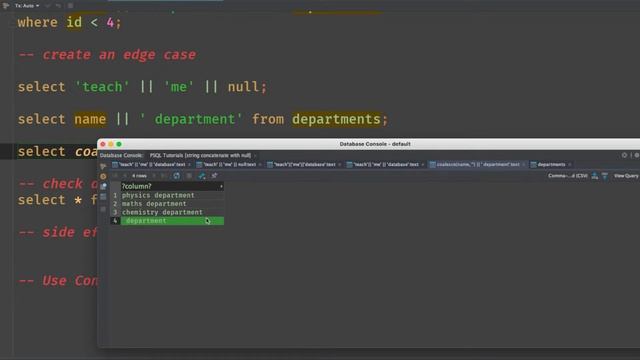Go to previous page arrow beside 4 rows
The width and height of the screenshot is (640, 360).
pyautogui.click(x=125, y=176)
